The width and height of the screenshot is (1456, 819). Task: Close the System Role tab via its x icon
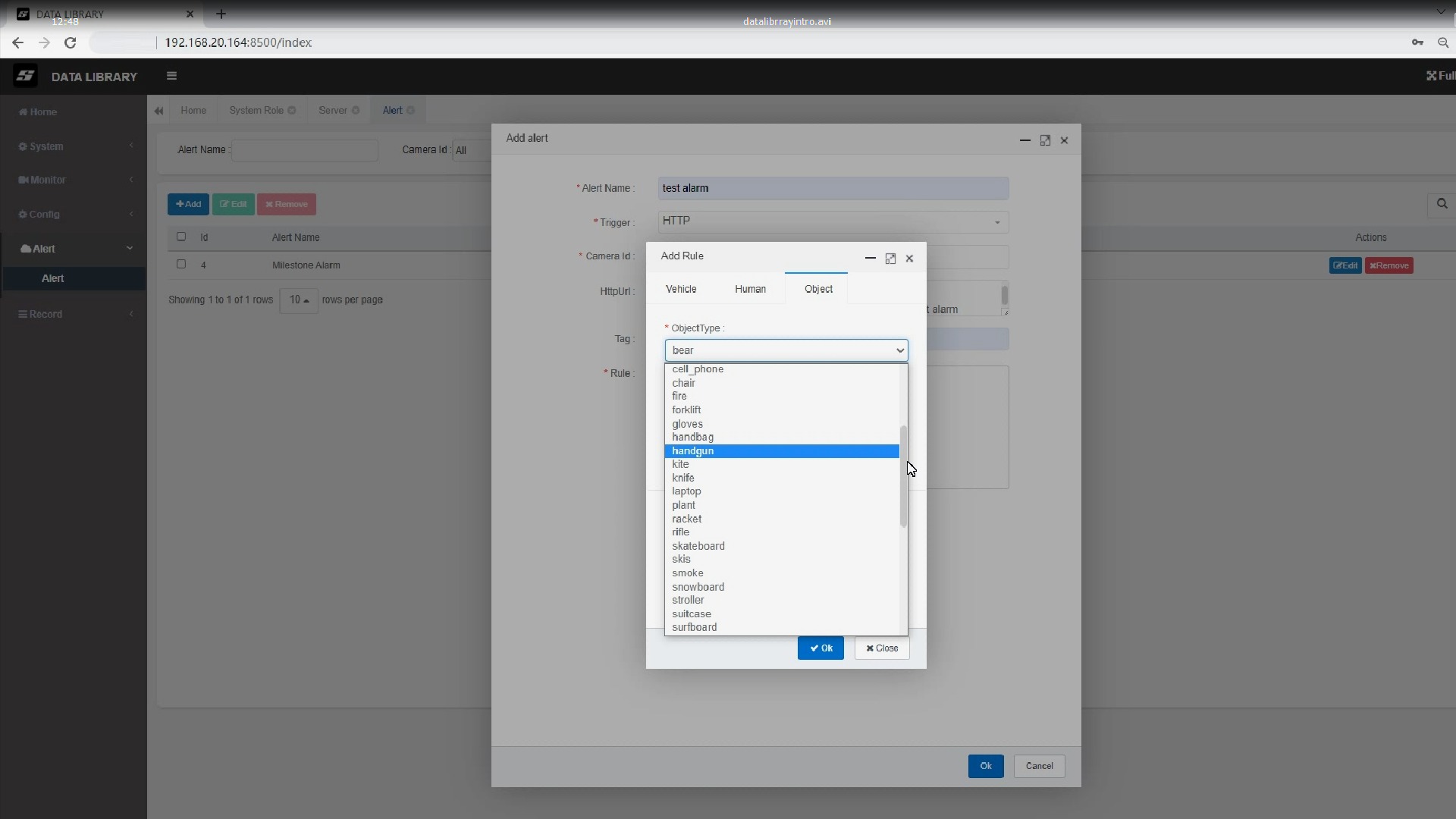click(x=292, y=111)
